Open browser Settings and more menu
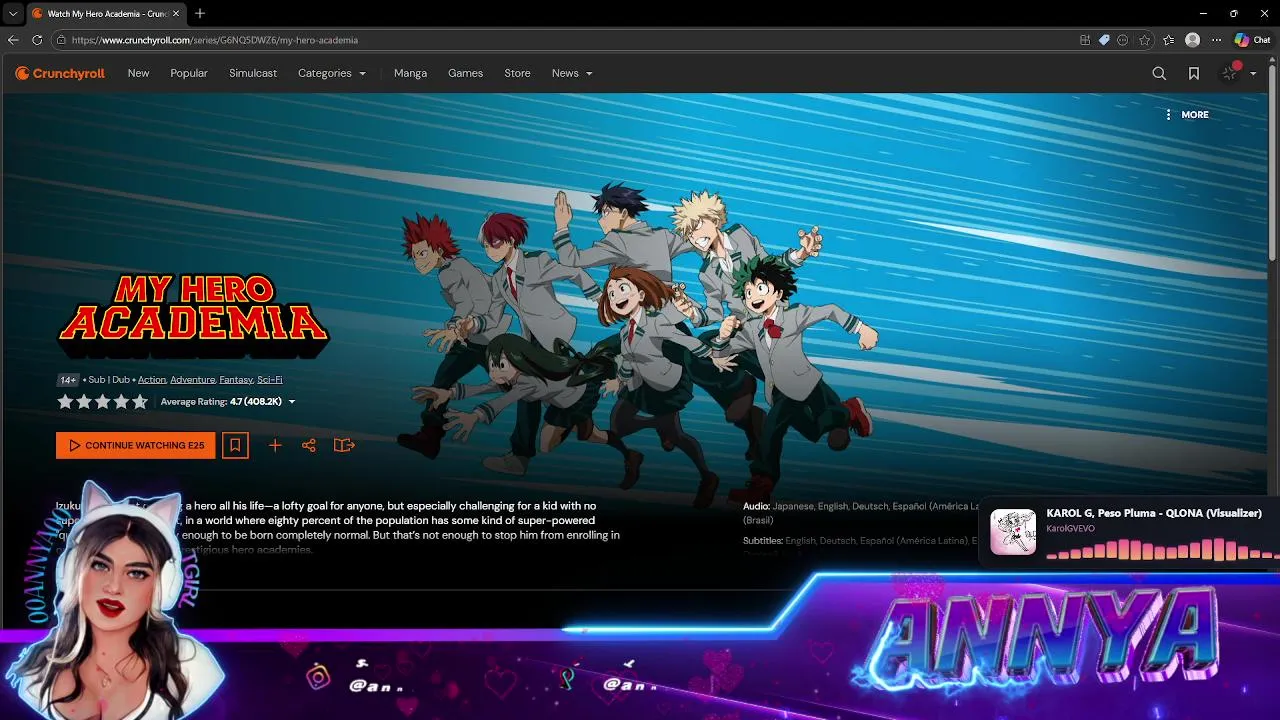This screenshot has width=1280, height=720. tap(1216, 40)
